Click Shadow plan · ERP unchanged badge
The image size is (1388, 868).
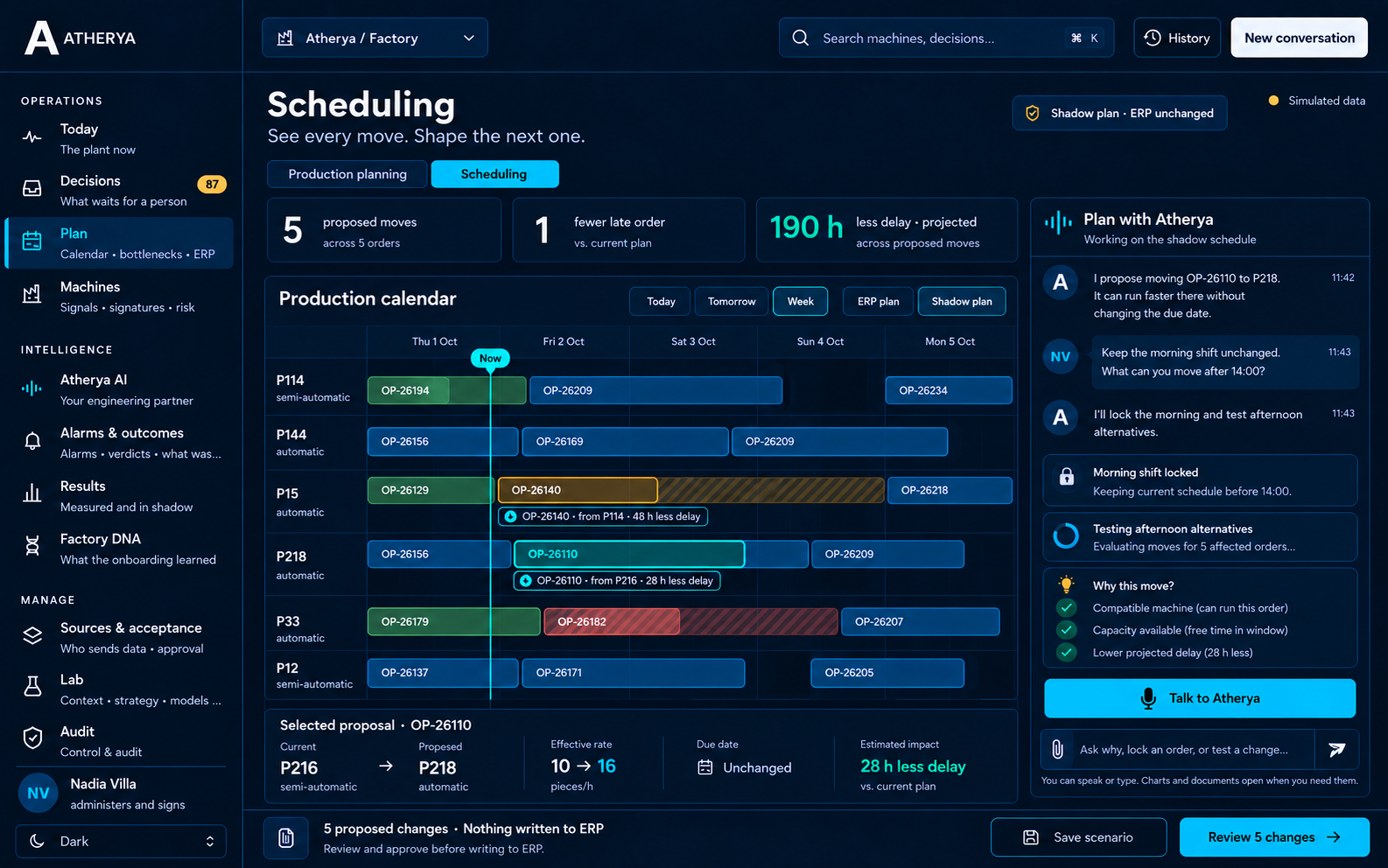(x=1119, y=114)
